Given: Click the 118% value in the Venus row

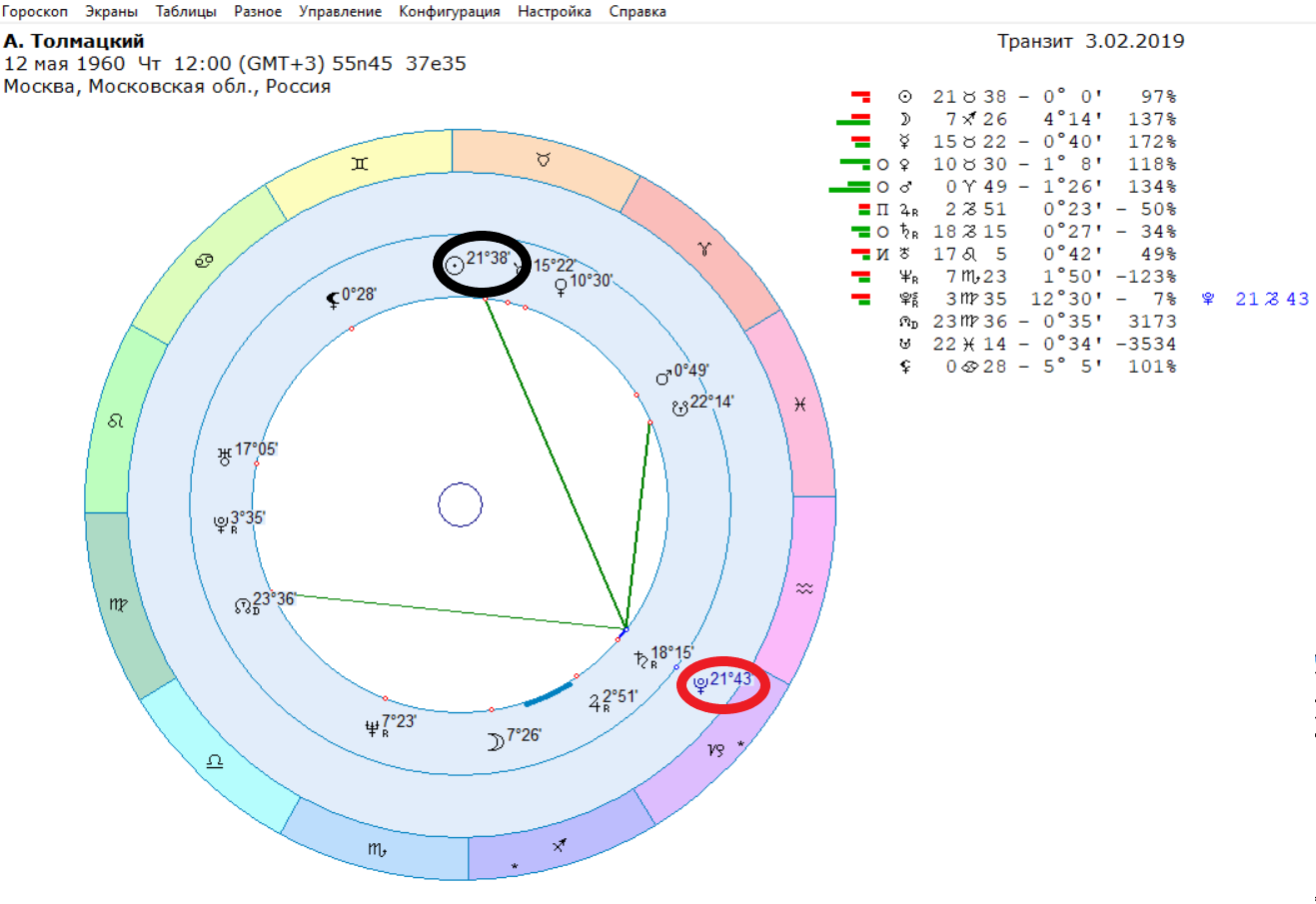Looking at the screenshot, I should pyautogui.click(x=1153, y=165).
